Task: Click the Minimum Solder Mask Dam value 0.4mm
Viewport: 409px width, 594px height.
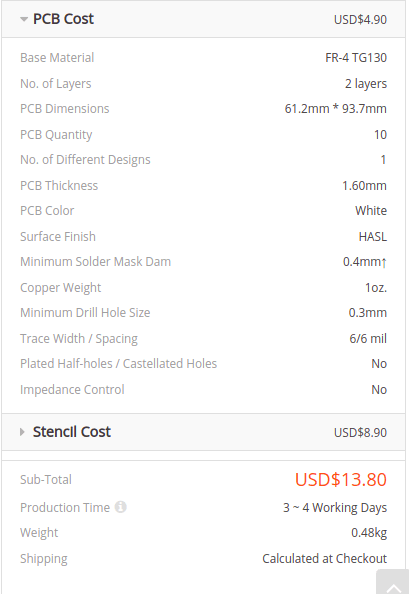Action: pos(365,262)
